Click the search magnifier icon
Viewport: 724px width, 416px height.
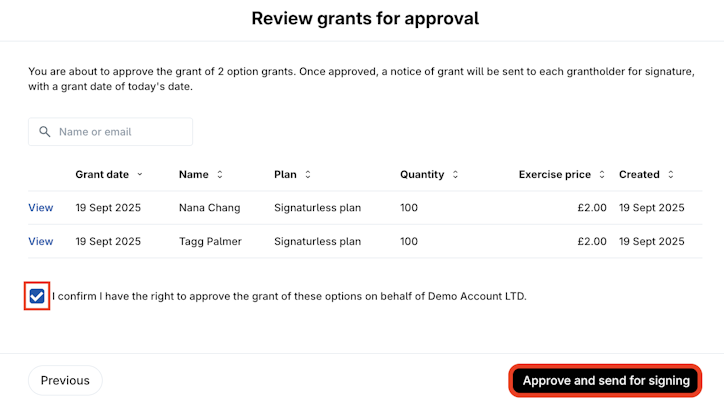45,132
